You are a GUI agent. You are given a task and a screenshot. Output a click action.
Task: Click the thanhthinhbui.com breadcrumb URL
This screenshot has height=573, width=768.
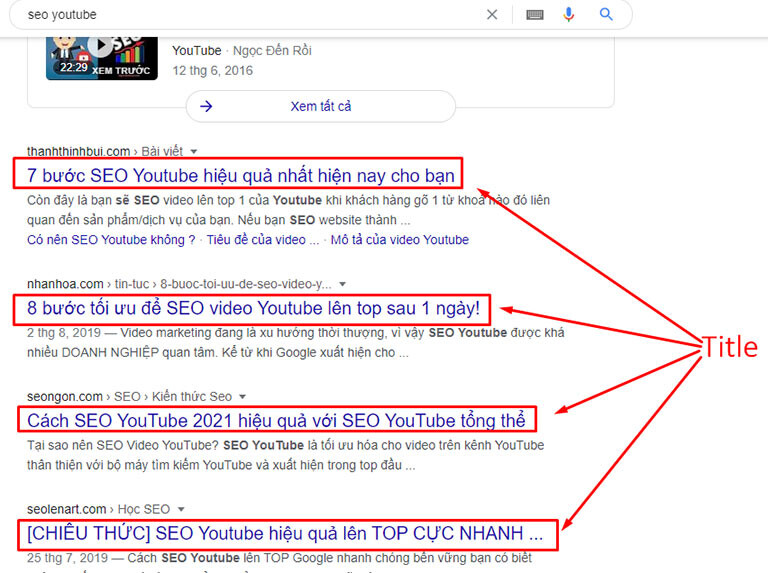click(105, 151)
